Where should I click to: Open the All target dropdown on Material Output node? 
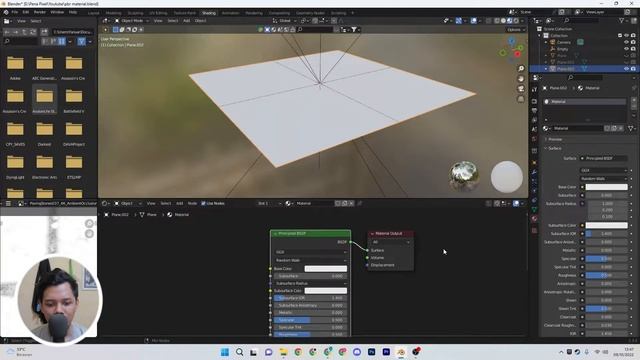click(x=391, y=242)
